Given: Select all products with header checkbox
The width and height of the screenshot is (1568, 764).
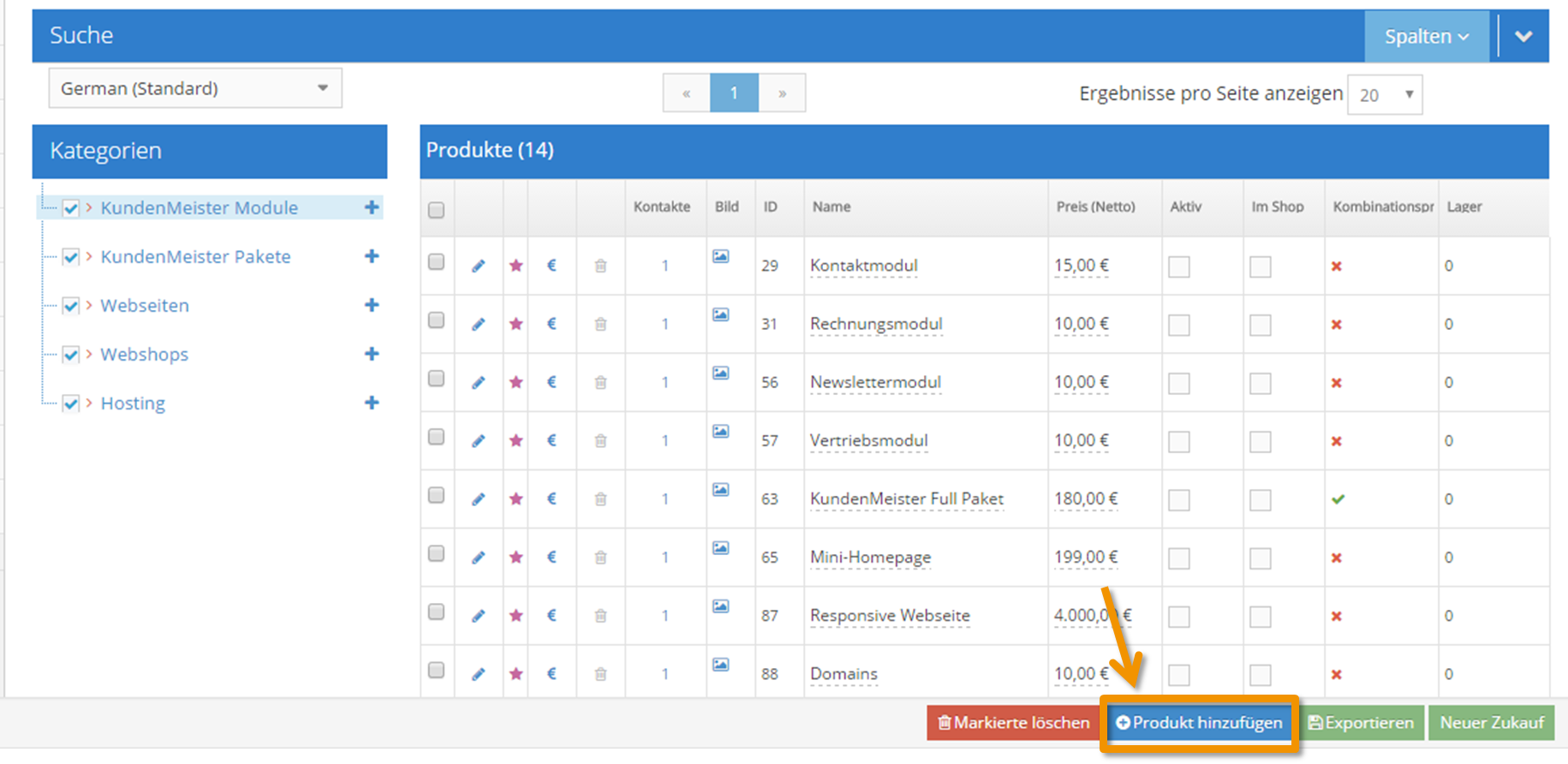Looking at the screenshot, I should point(437,210).
